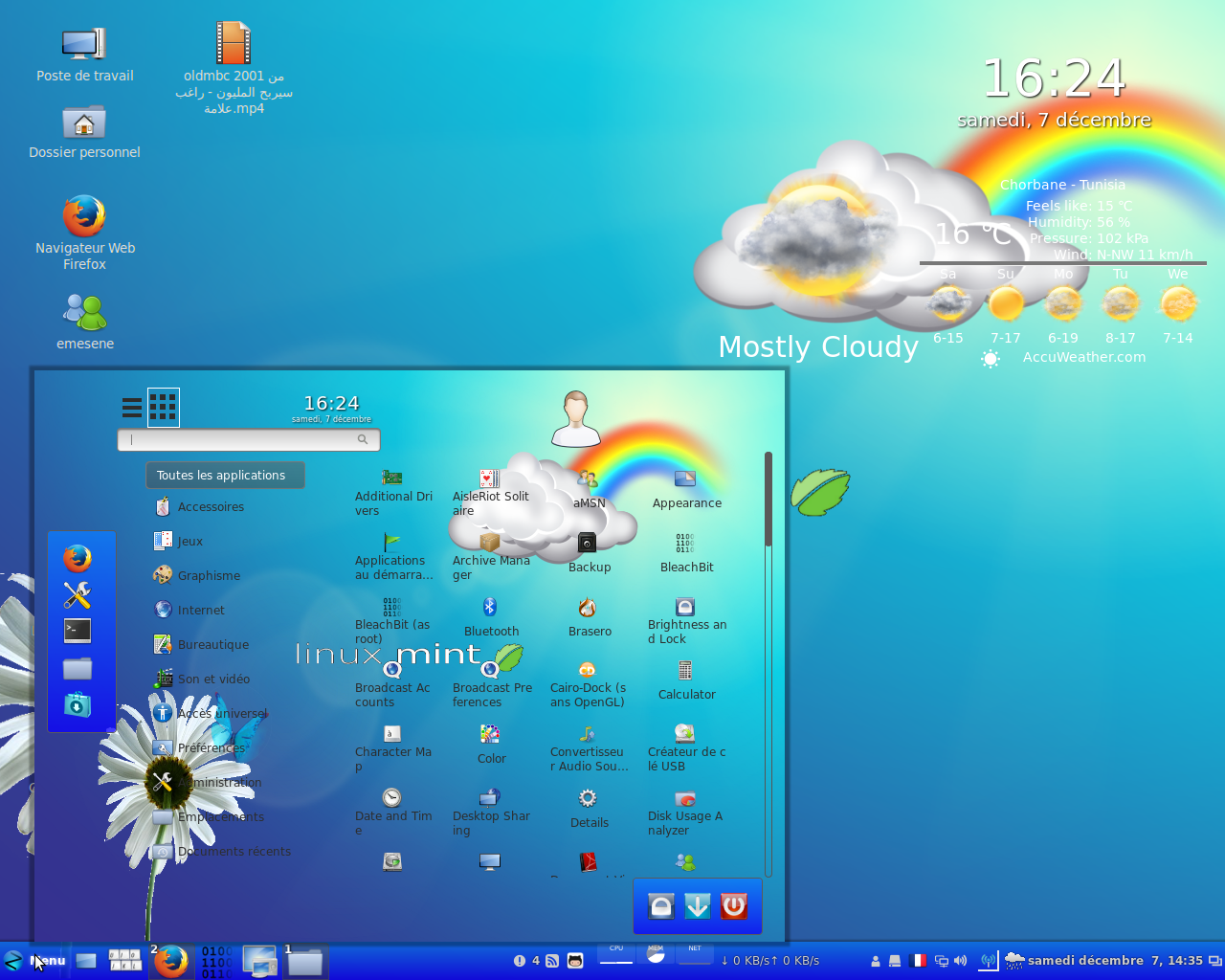Launch Additional Drivers

pyautogui.click(x=394, y=493)
